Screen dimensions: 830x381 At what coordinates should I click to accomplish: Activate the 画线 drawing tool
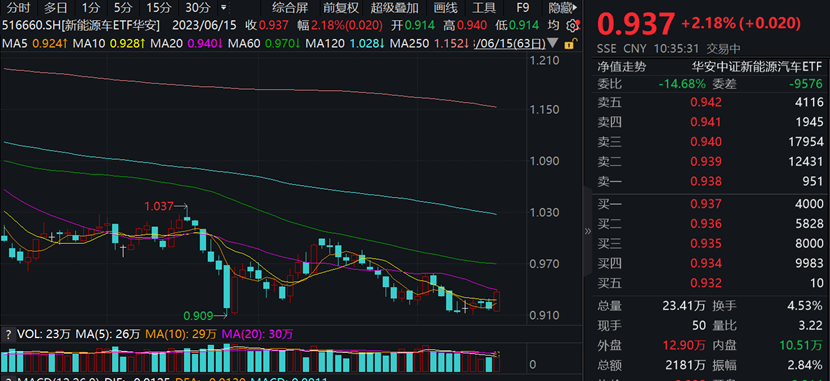[445, 7]
